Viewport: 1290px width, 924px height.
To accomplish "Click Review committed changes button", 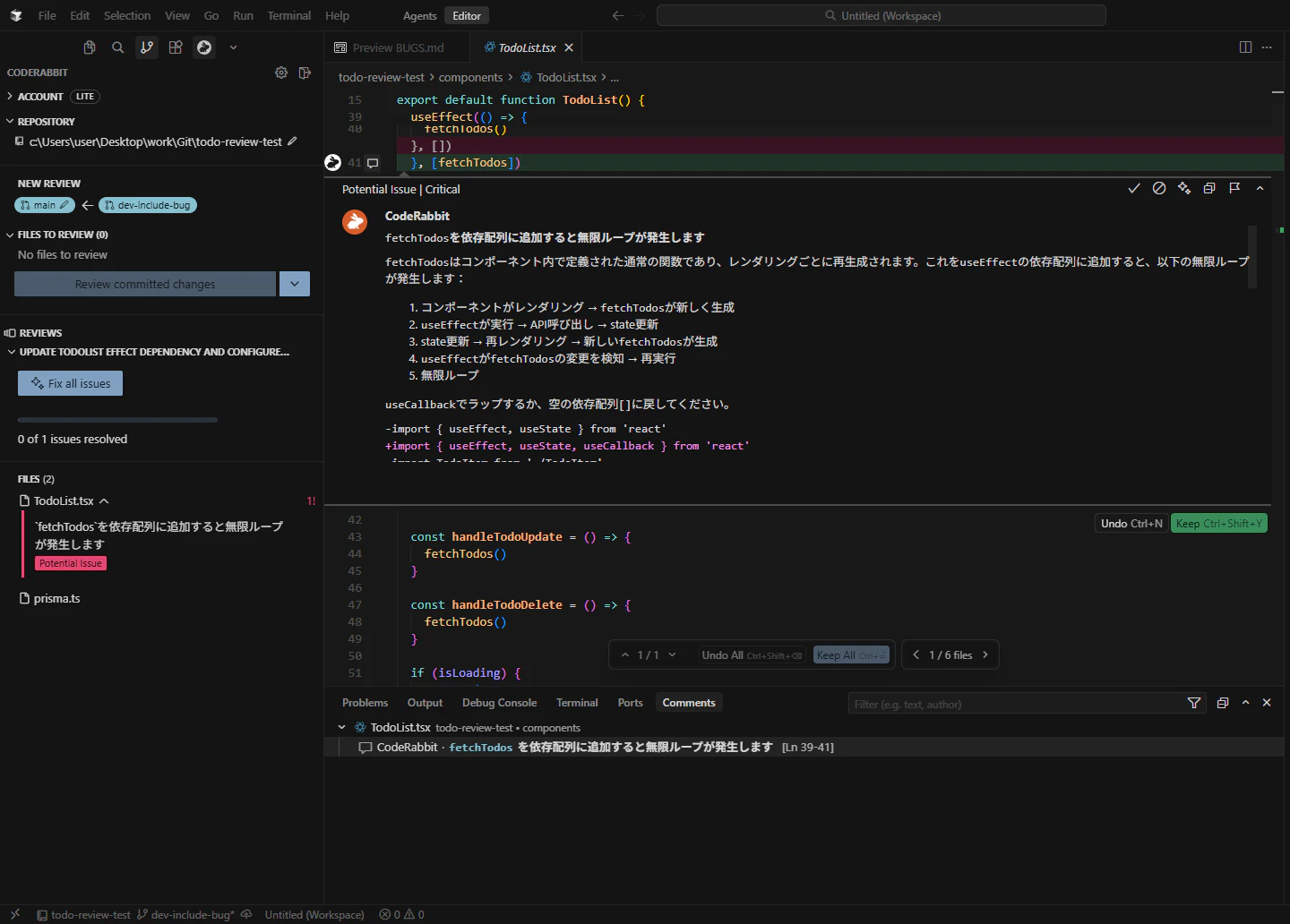I will [145, 284].
